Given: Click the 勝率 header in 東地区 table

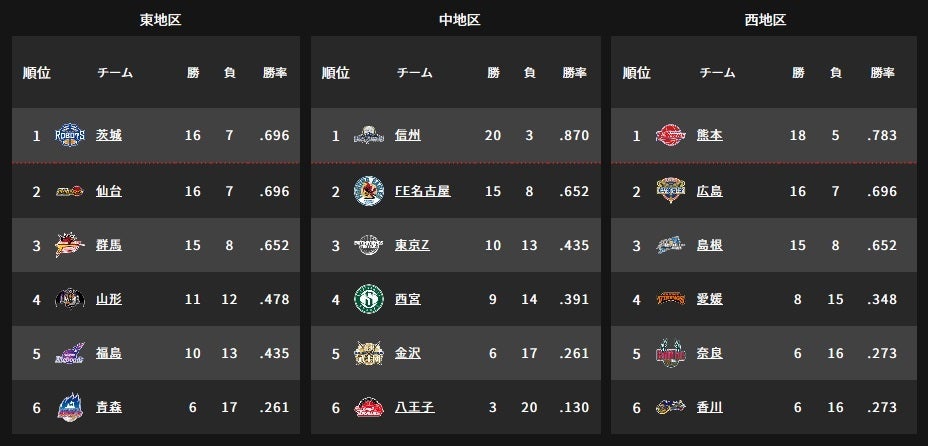Looking at the screenshot, I should tap(275, 73).
